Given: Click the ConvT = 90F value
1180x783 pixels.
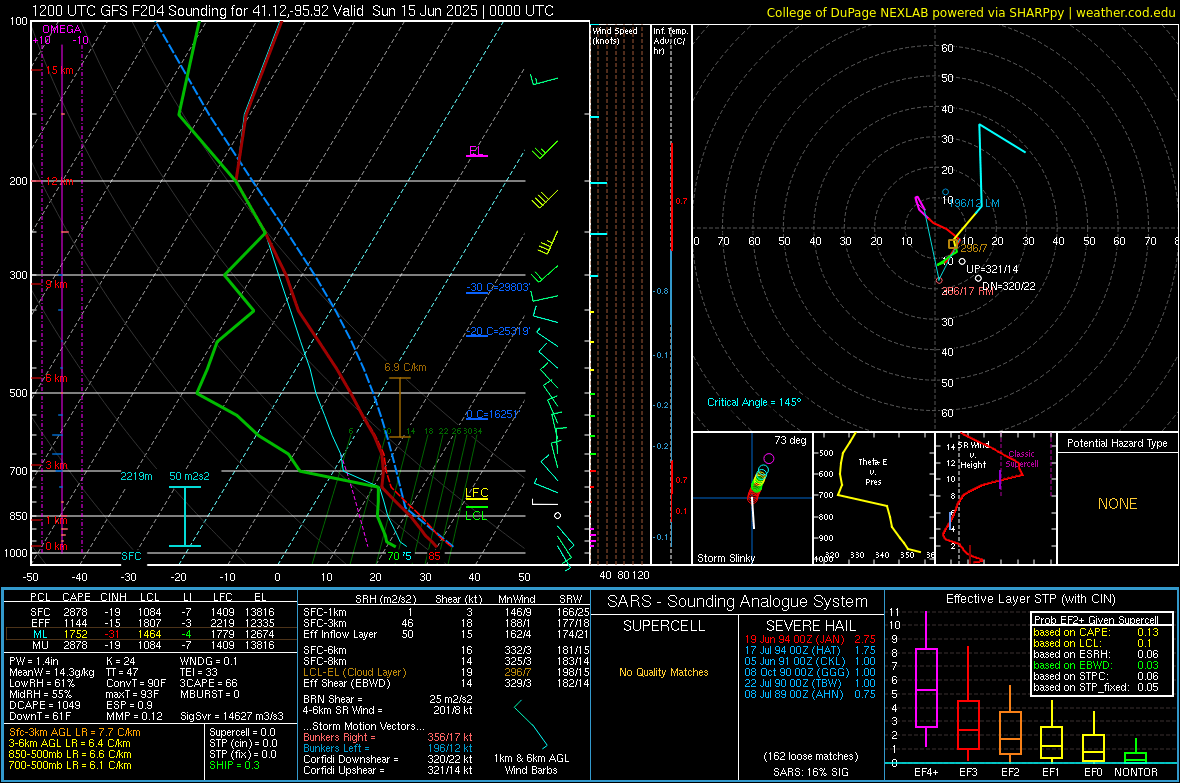Looking at the screenshot, I should (136, 683).
